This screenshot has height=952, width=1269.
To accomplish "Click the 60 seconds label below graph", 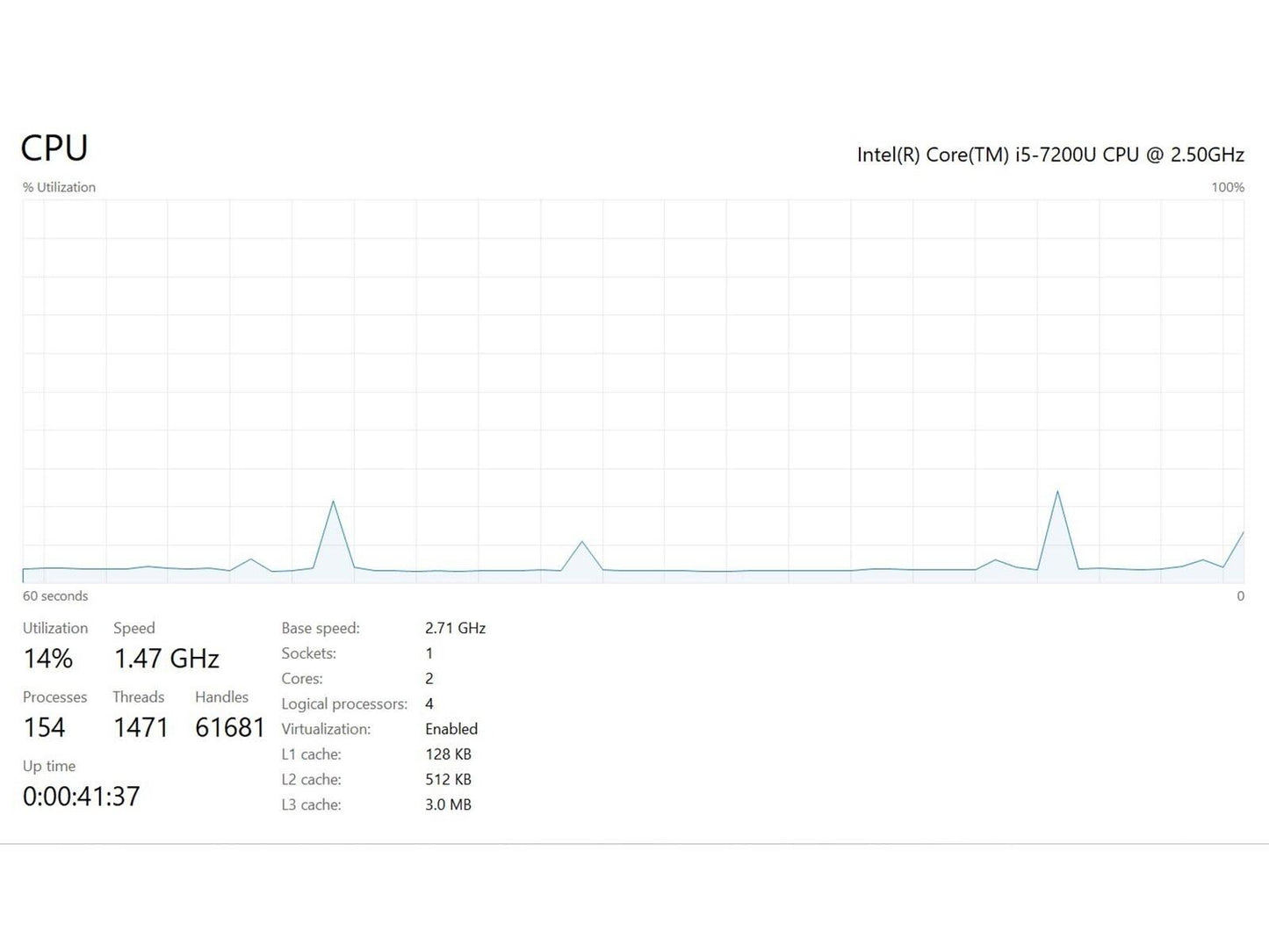I will pos(55,596).
